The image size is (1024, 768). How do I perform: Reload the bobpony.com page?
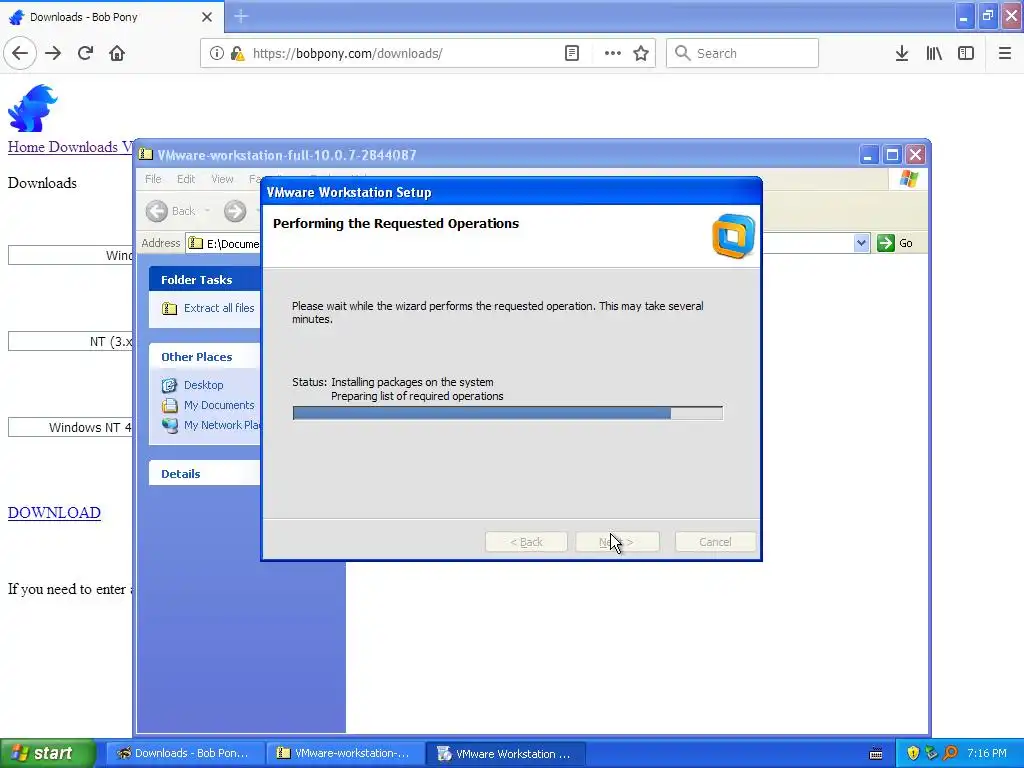click(86, 54)
